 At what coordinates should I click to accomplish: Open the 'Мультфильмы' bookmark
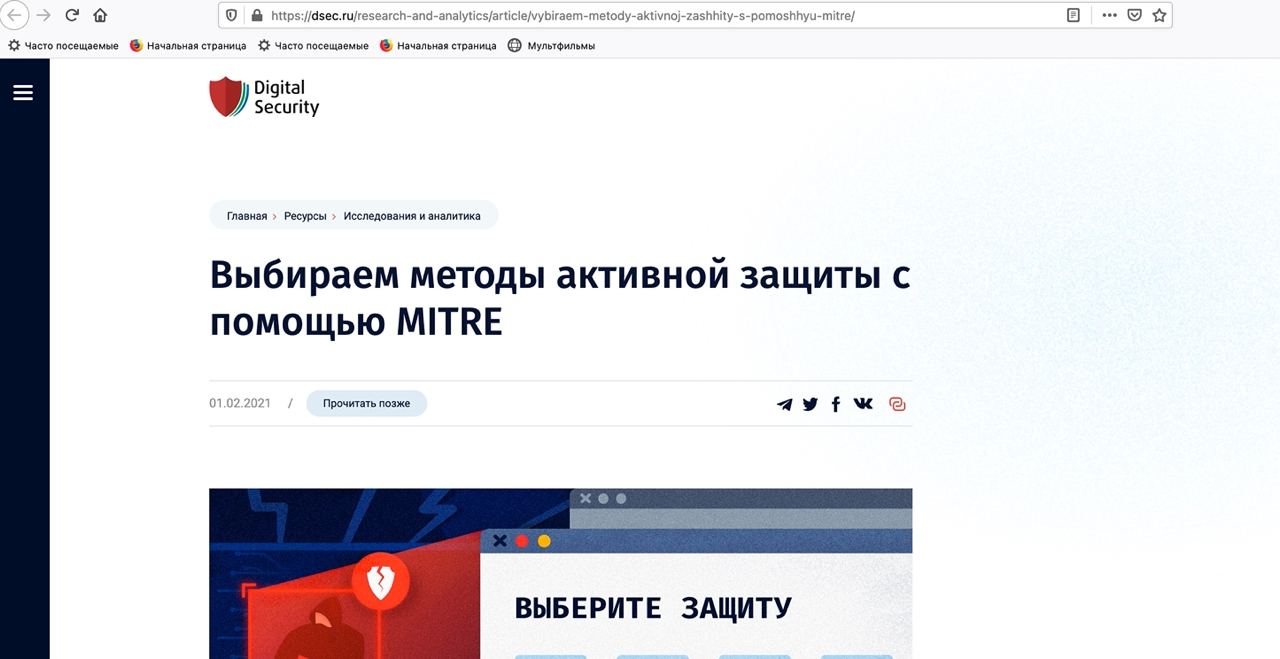coord(551,45)
